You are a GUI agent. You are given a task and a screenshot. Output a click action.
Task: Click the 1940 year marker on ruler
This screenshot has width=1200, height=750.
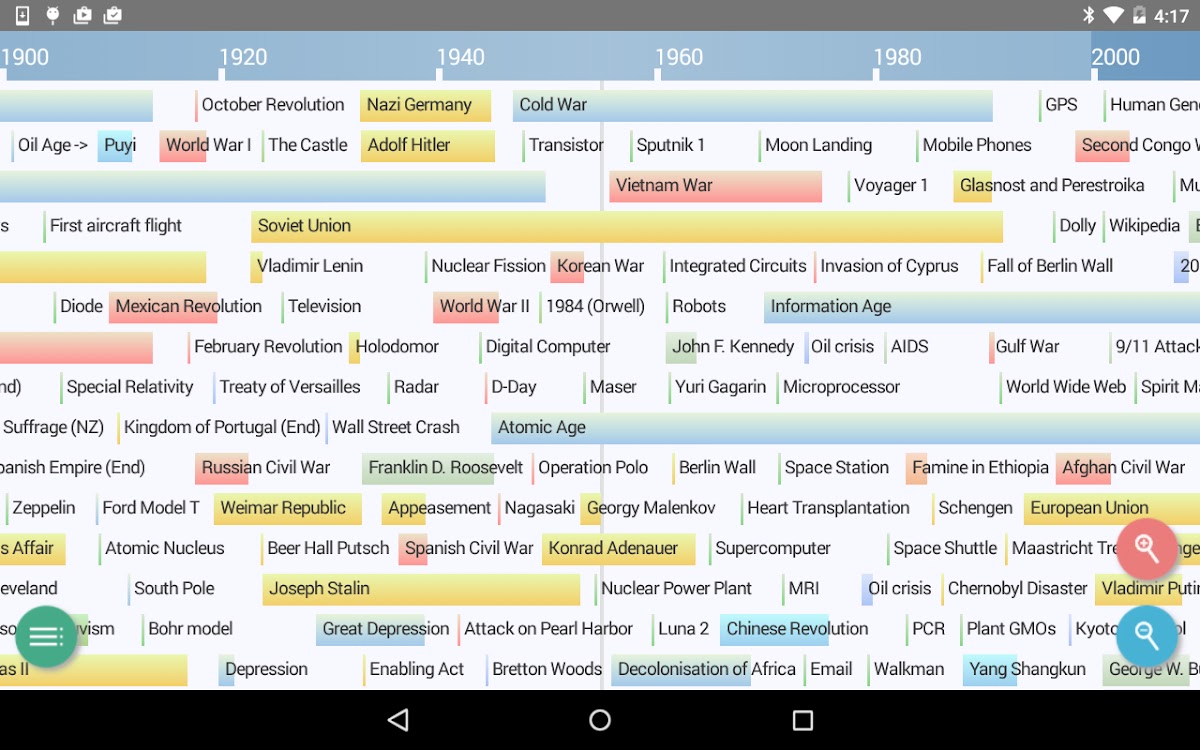(460, 57)
